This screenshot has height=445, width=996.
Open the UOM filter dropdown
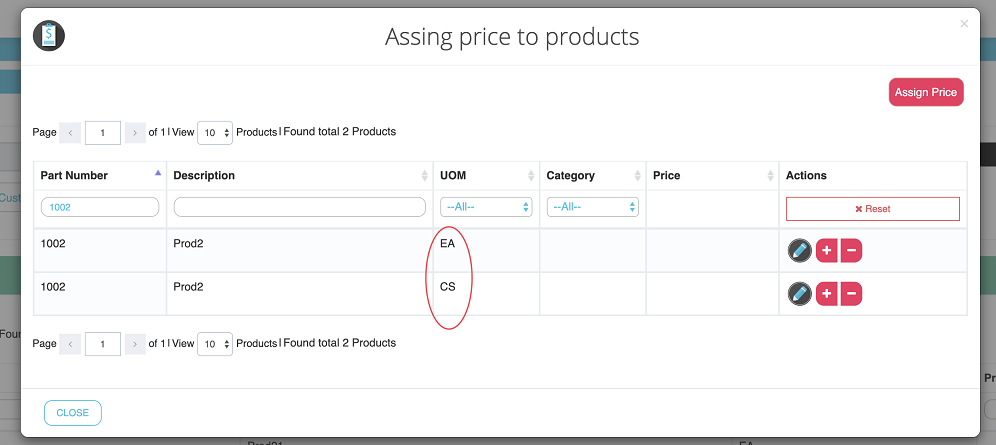486,207
